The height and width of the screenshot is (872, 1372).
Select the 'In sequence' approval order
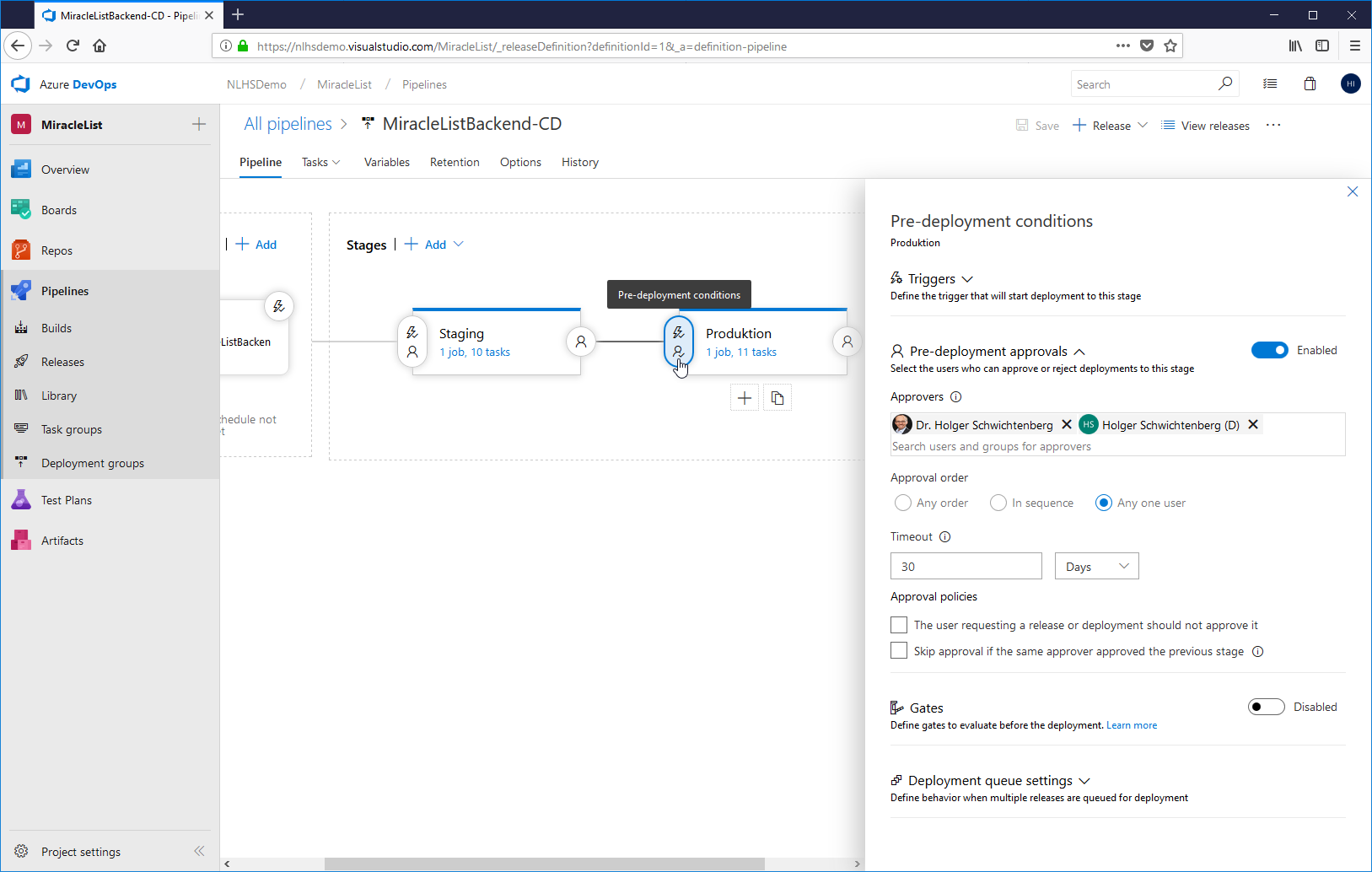click(x=998, y=503)
